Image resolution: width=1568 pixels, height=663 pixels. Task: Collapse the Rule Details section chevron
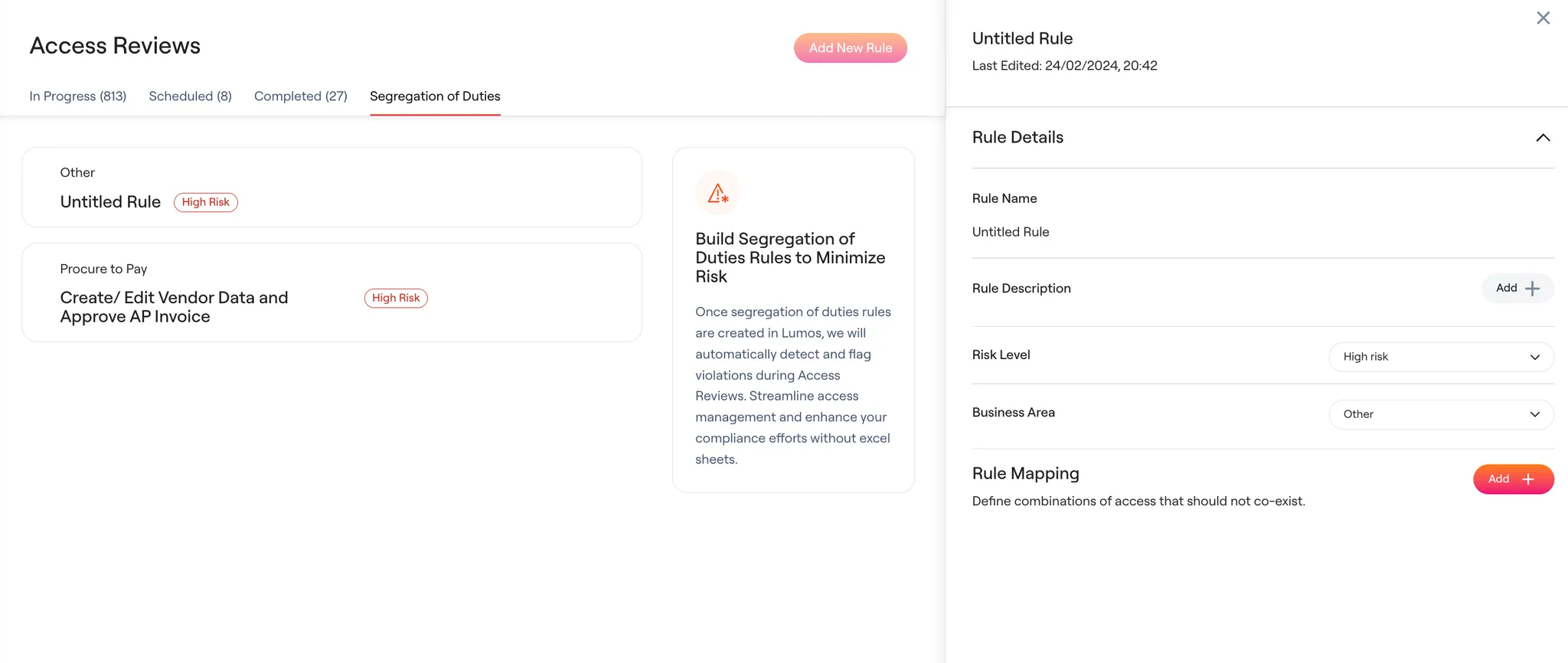pyautogui.click(x=1543, y=138)
